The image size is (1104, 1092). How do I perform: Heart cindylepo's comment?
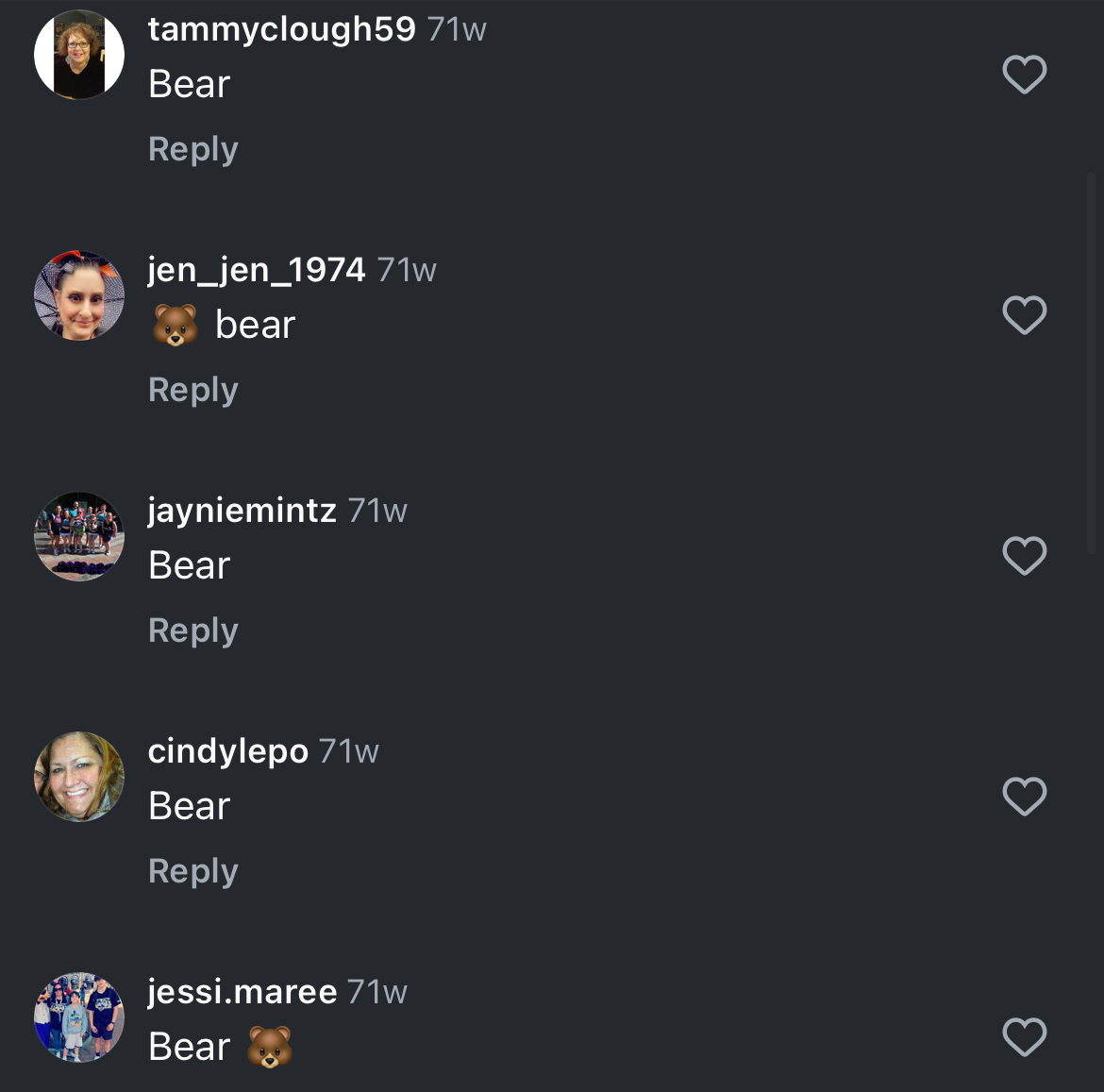click(1024, 797)
